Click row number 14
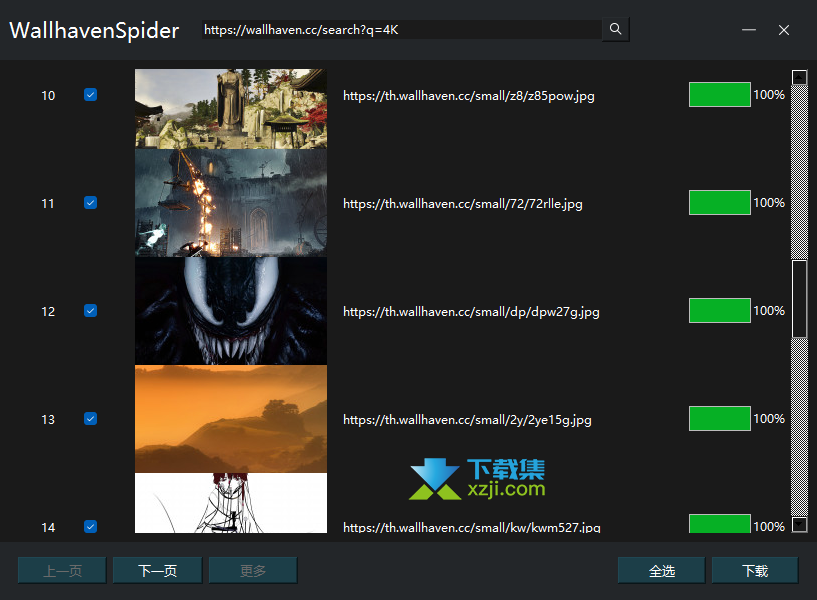The image size is (817, 600). (48, 528)
